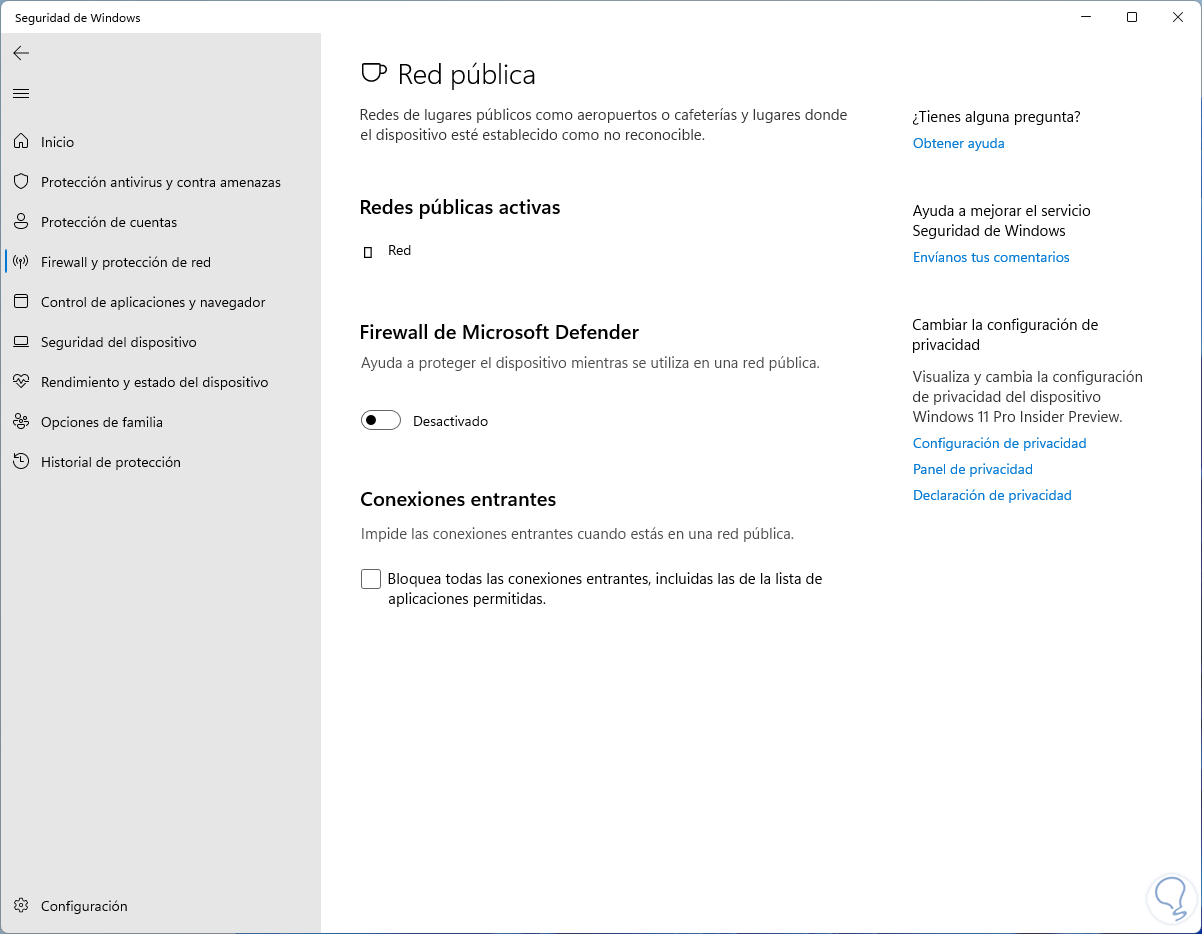Click the device security laptop icon
This screenshot has width=1202, height=934.
21,342
